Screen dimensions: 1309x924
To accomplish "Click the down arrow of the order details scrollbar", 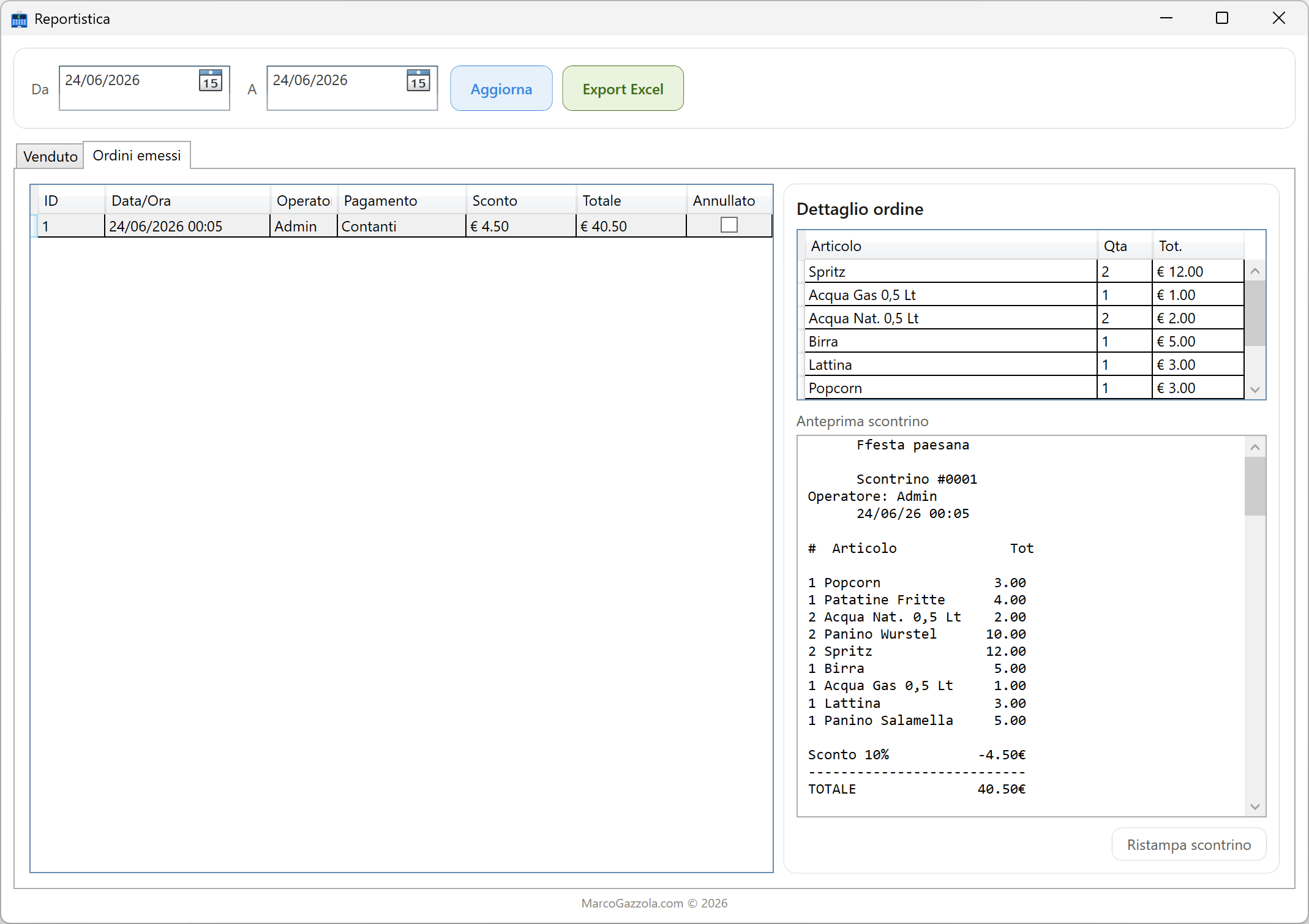I will (x=1255, y=389).
